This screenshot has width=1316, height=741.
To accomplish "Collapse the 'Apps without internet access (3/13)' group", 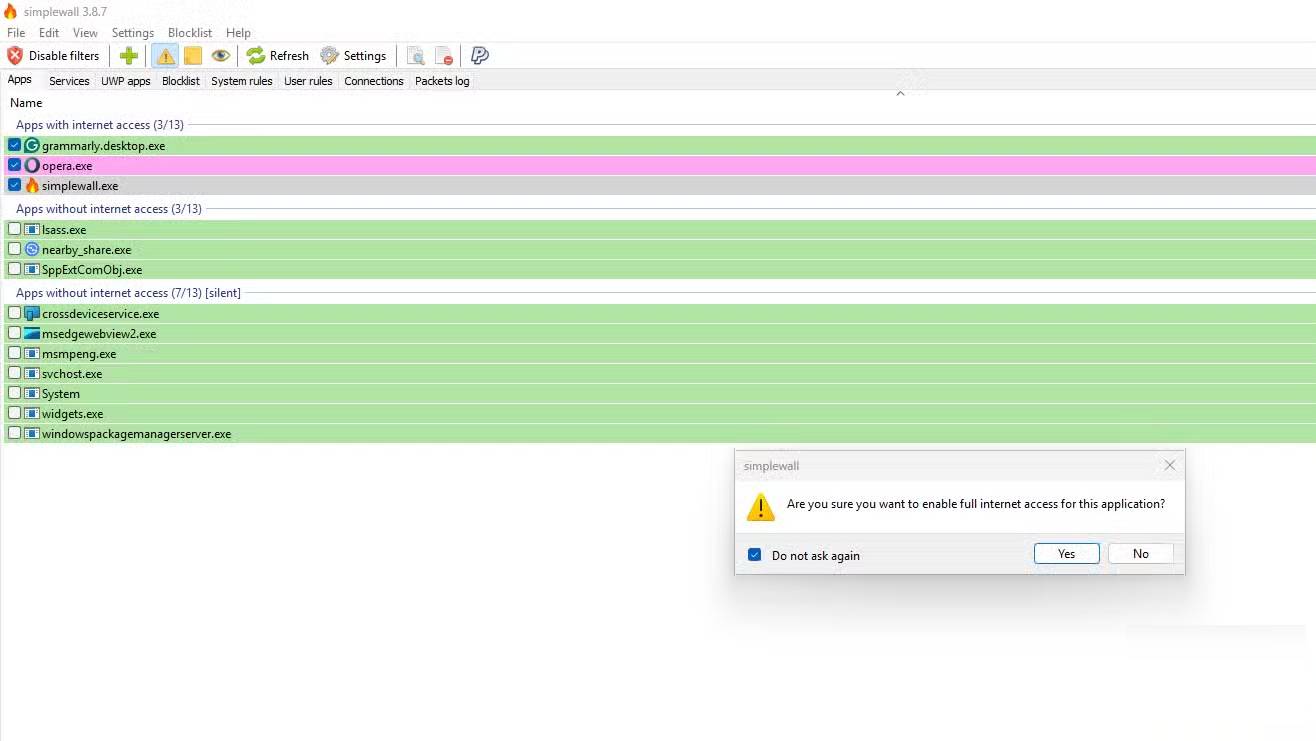I will pyautogui.click(x=109, y=209).
